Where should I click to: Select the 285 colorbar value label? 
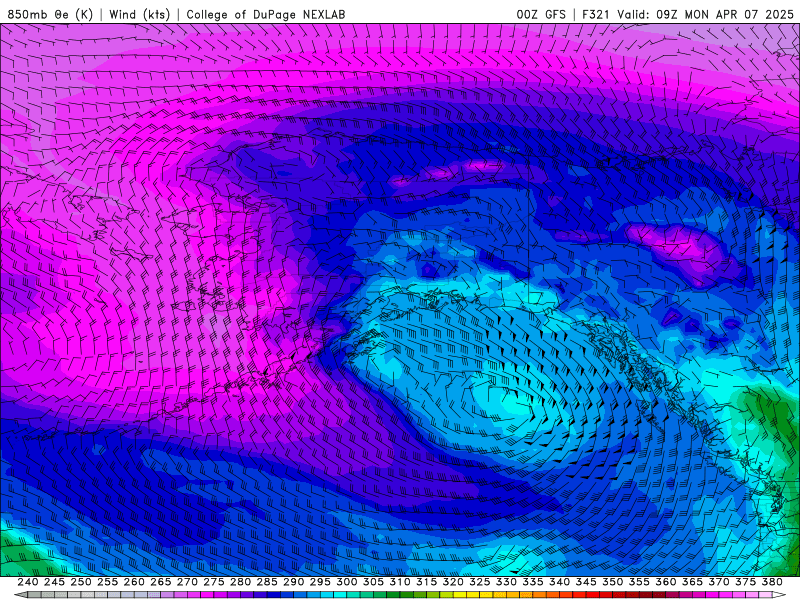pos(267,582)
